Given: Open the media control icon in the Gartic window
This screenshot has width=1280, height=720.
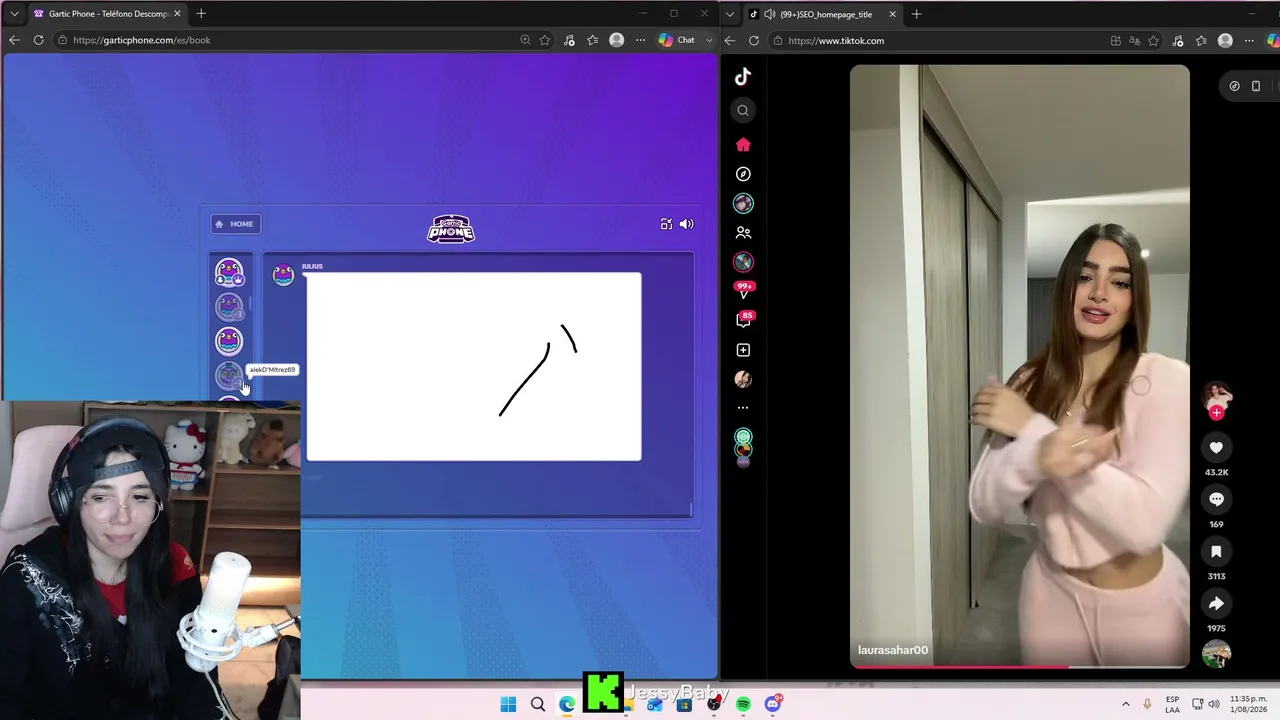Looking at the screenshot, I should [x=569, y=40].
